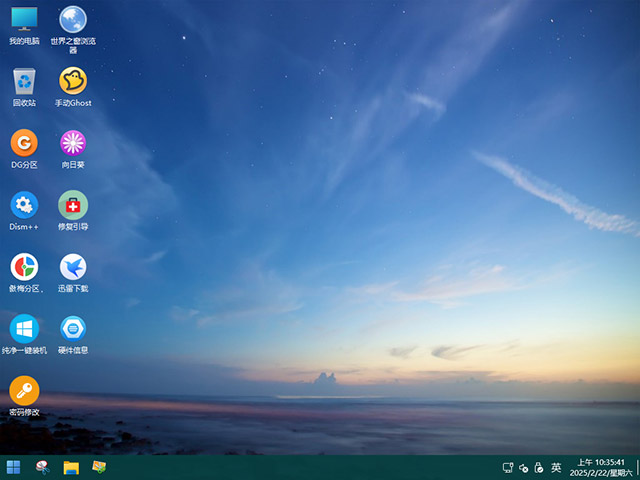Open the network tray icon
Image resolution: width=640 pixels, height=480 pixels.
click(x=508, y=468)
